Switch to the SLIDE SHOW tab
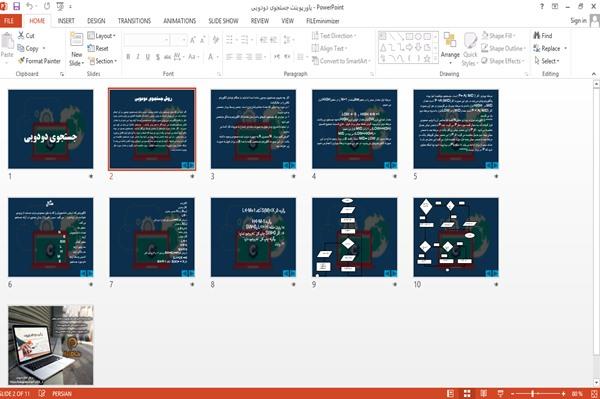 [223, 21]
